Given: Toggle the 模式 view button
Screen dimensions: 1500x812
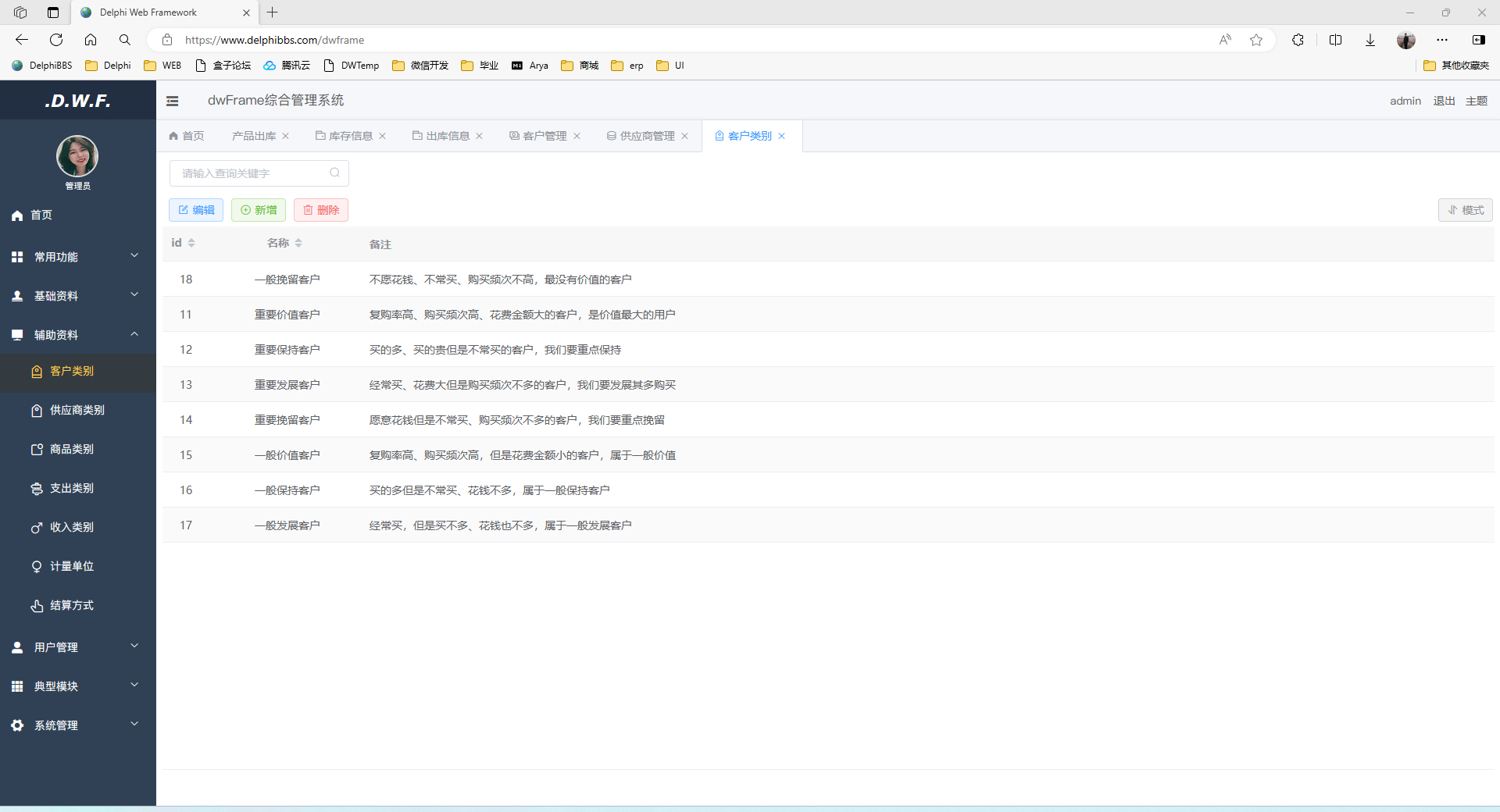Looking at the screenshot, I should pyautogui.click(x=1465, y=210).
